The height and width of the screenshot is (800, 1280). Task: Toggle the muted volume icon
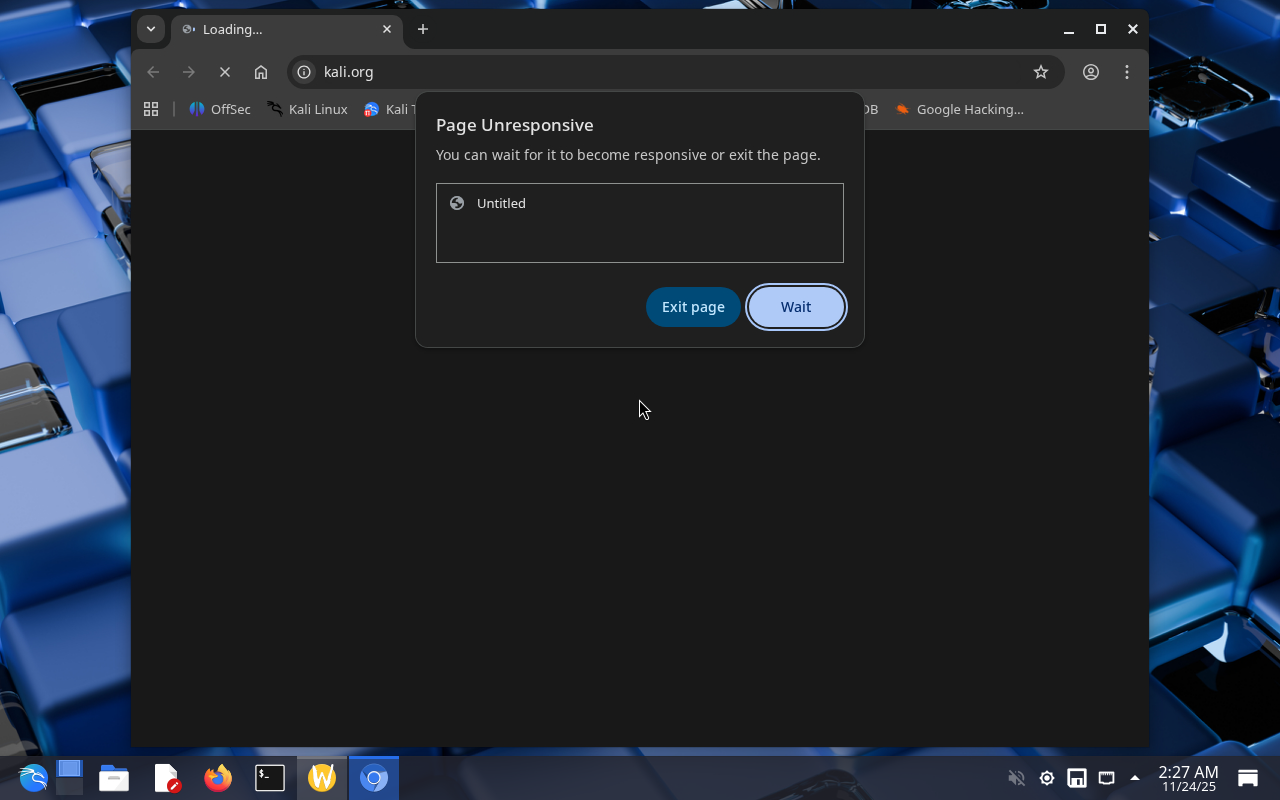1016,778
